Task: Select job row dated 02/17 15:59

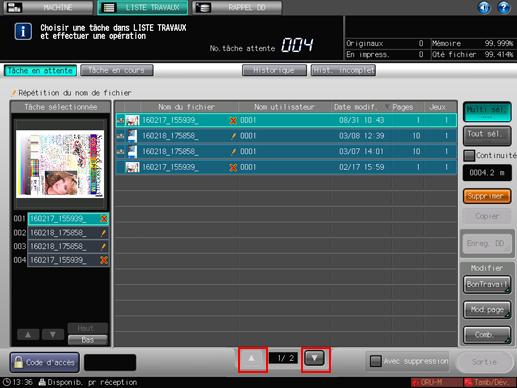Action: (x=286, y=167)
